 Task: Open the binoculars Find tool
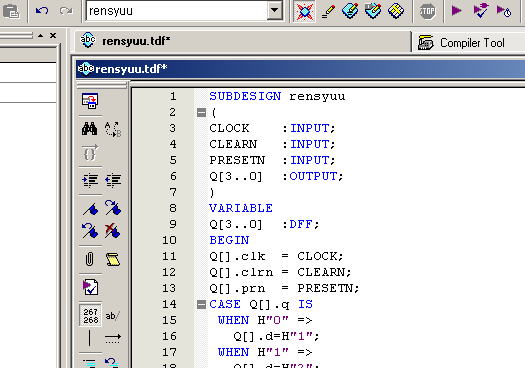coord(89,129)
